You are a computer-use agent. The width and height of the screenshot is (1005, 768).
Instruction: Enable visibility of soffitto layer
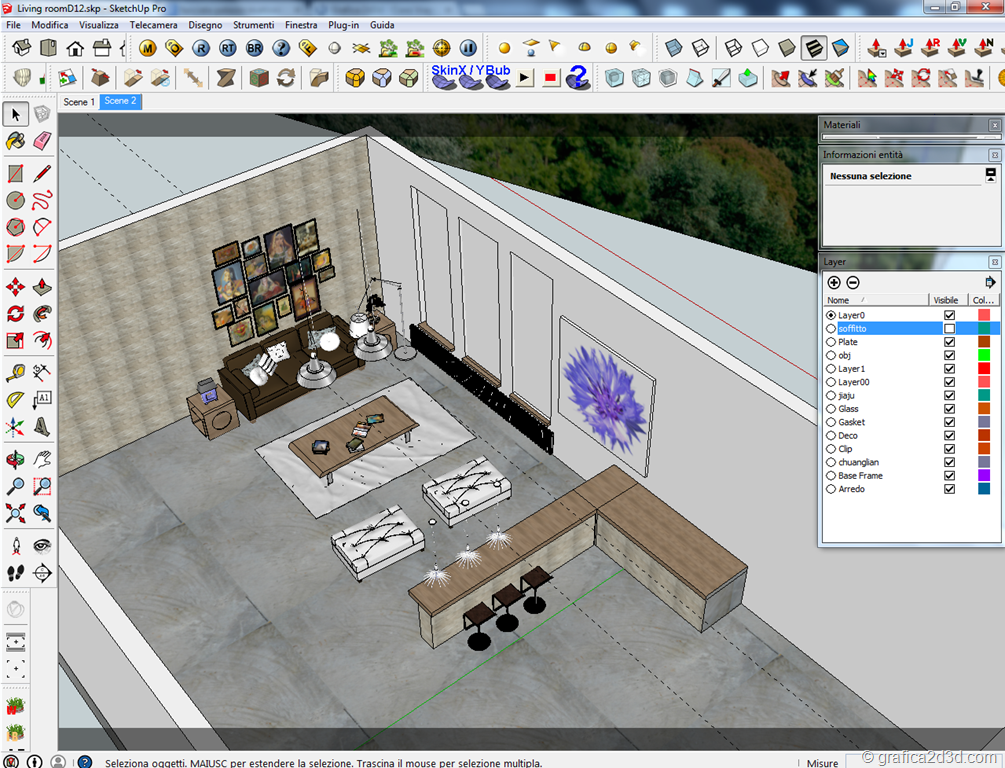point(949,329)
